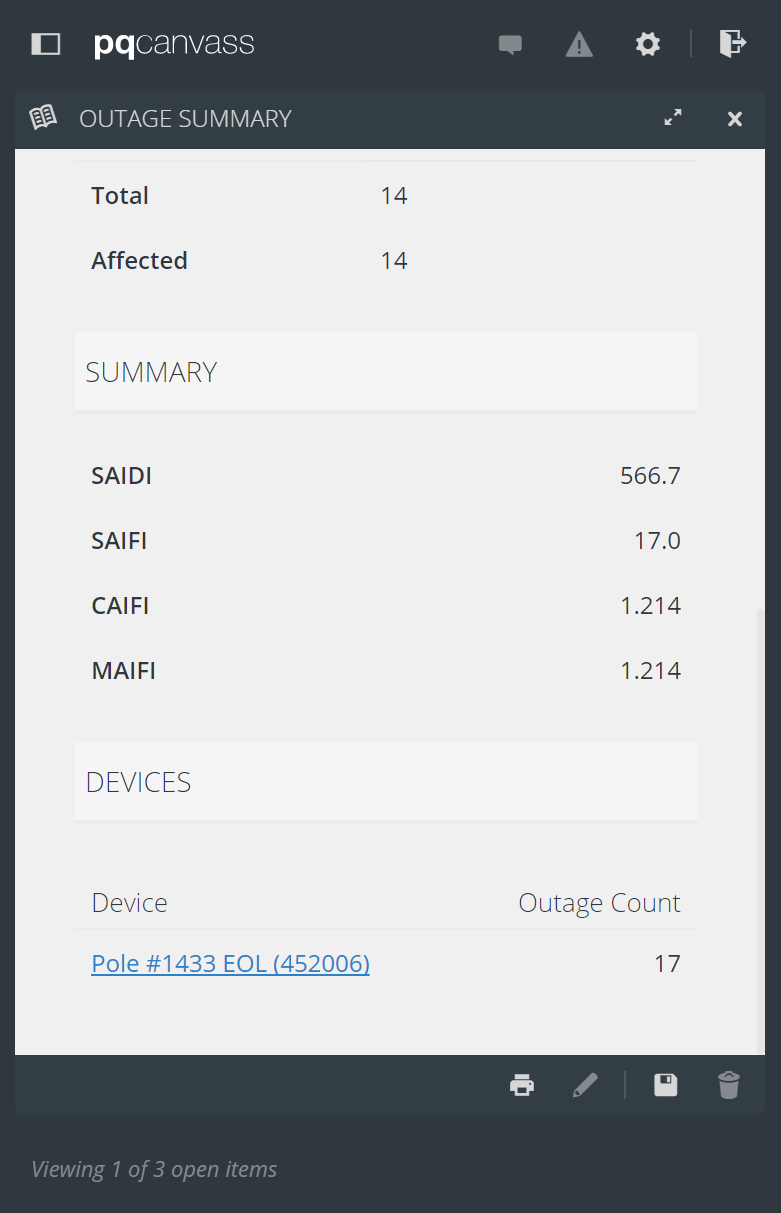The height and width of the screenshot is (1213, 781).
Task: Click the SAIDI value 566.7
Action: [650, 475]
